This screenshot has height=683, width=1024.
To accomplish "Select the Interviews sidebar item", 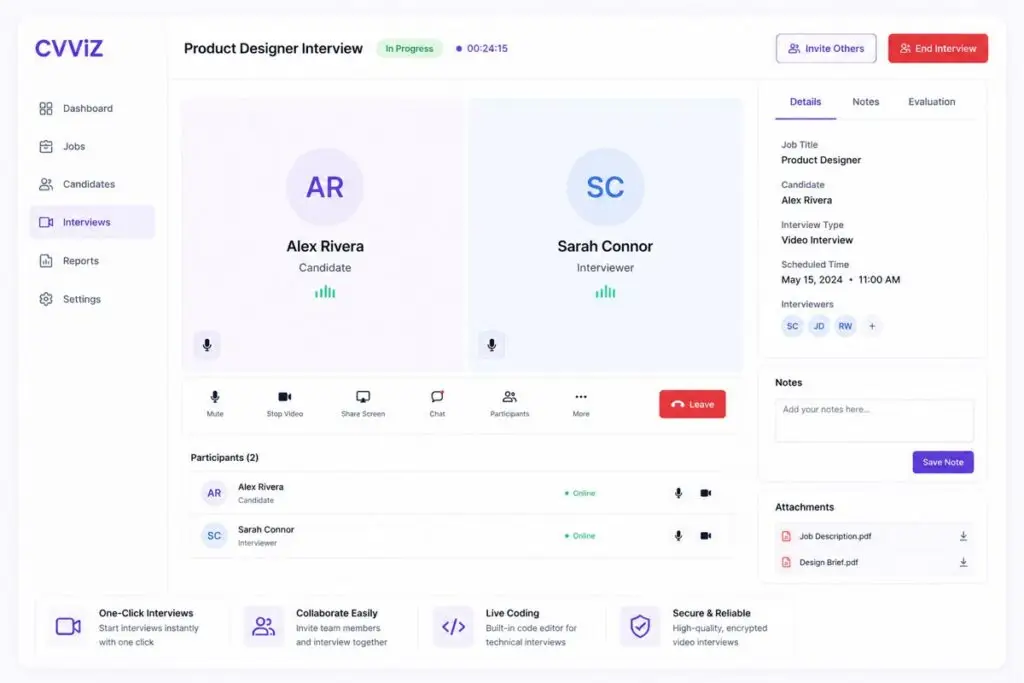I will click(x=91, y=222).
